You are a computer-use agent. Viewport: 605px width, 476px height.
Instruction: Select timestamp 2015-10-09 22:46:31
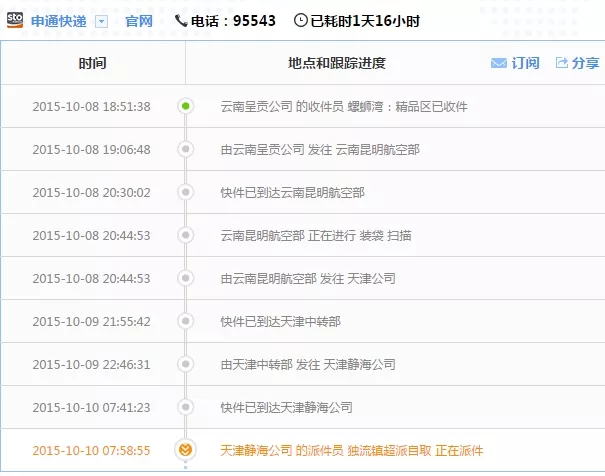tap(91, 365)
